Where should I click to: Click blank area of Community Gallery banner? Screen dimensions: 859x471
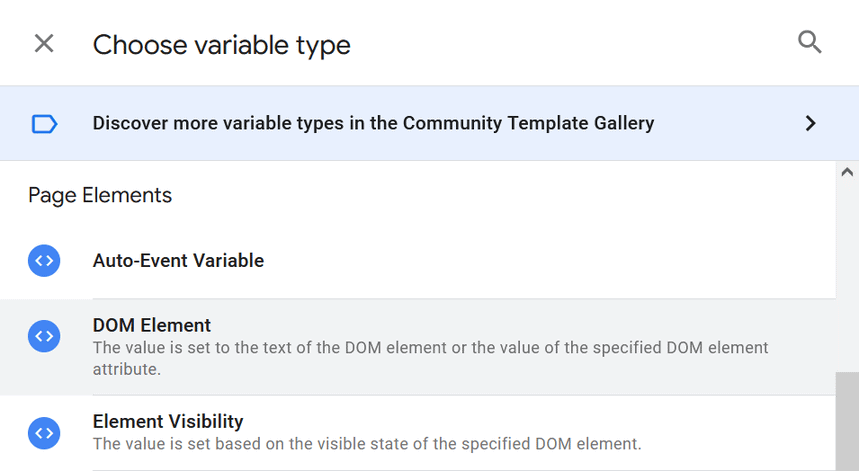[x=729, y=124]
